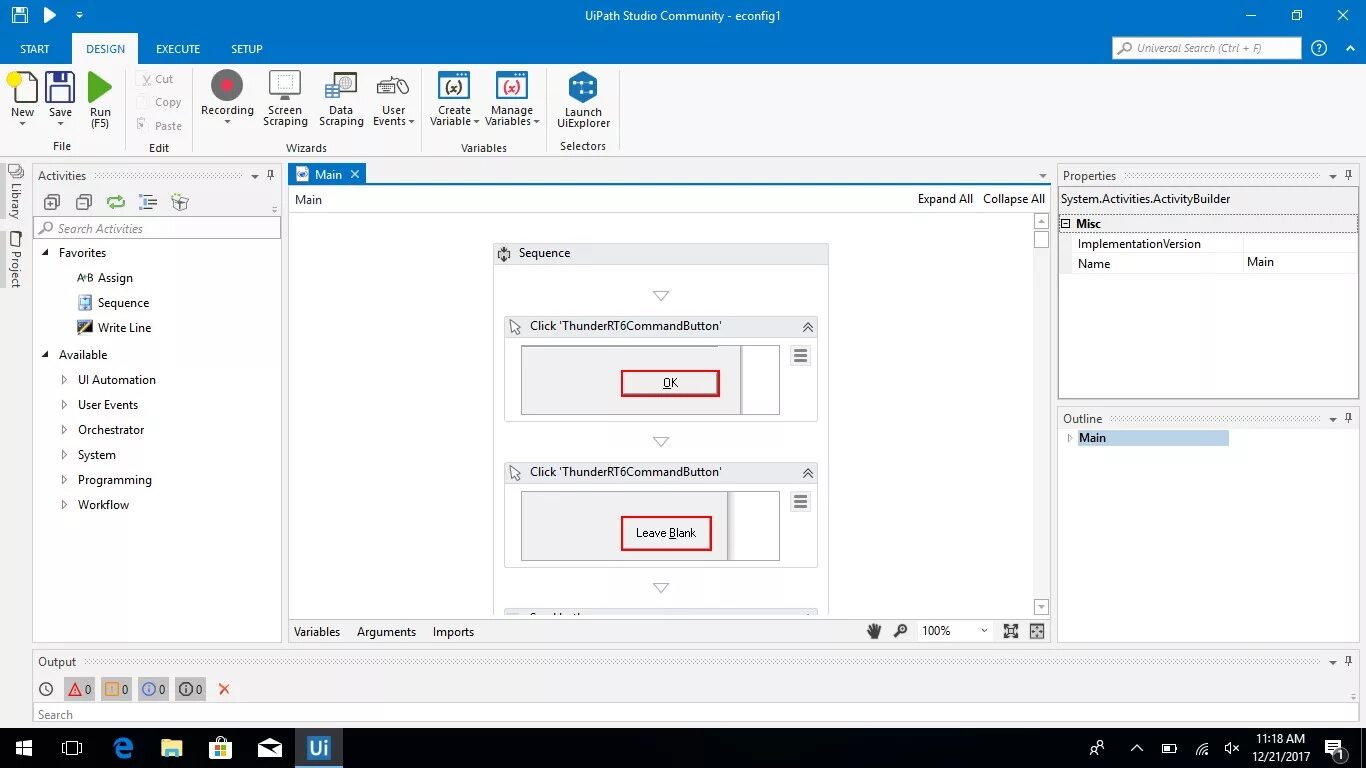Click Fit to Screen icon
This screenshot has width=1366, height=768.
pyautogui.click(x=1011, y=631)
